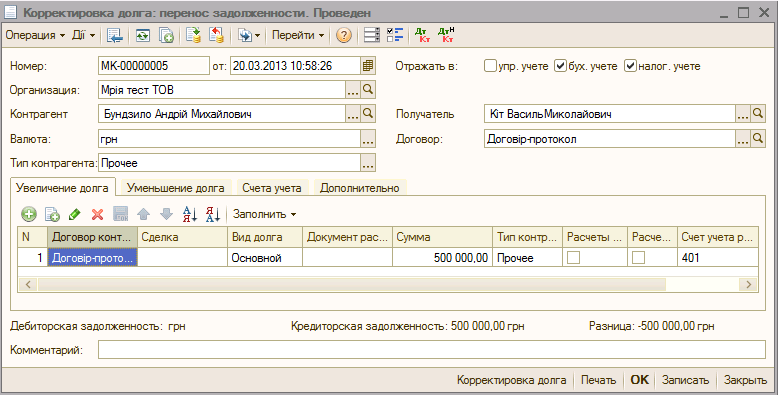The image size is (778, 395).
Task: Sort the table ascending
Action: point(190,214)
